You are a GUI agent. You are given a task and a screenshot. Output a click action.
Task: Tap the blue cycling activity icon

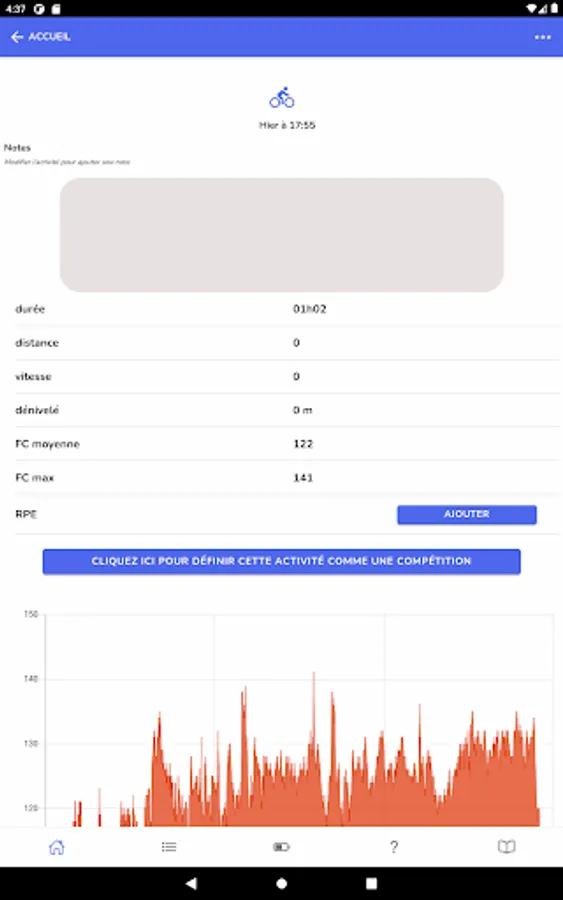click(282, 98)
